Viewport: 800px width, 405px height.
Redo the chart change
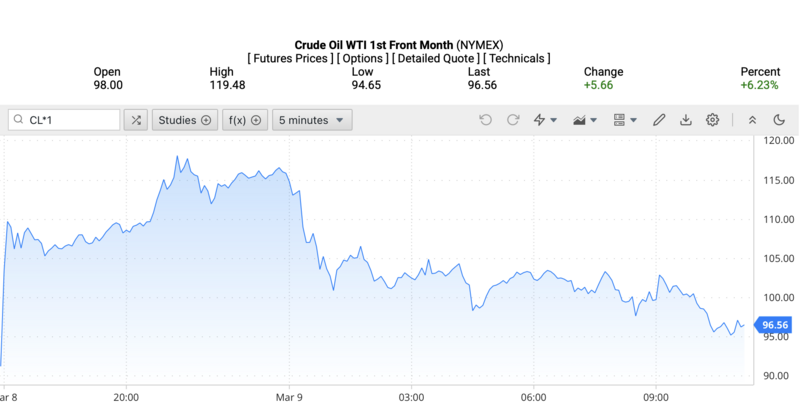[x=513, y=120]
